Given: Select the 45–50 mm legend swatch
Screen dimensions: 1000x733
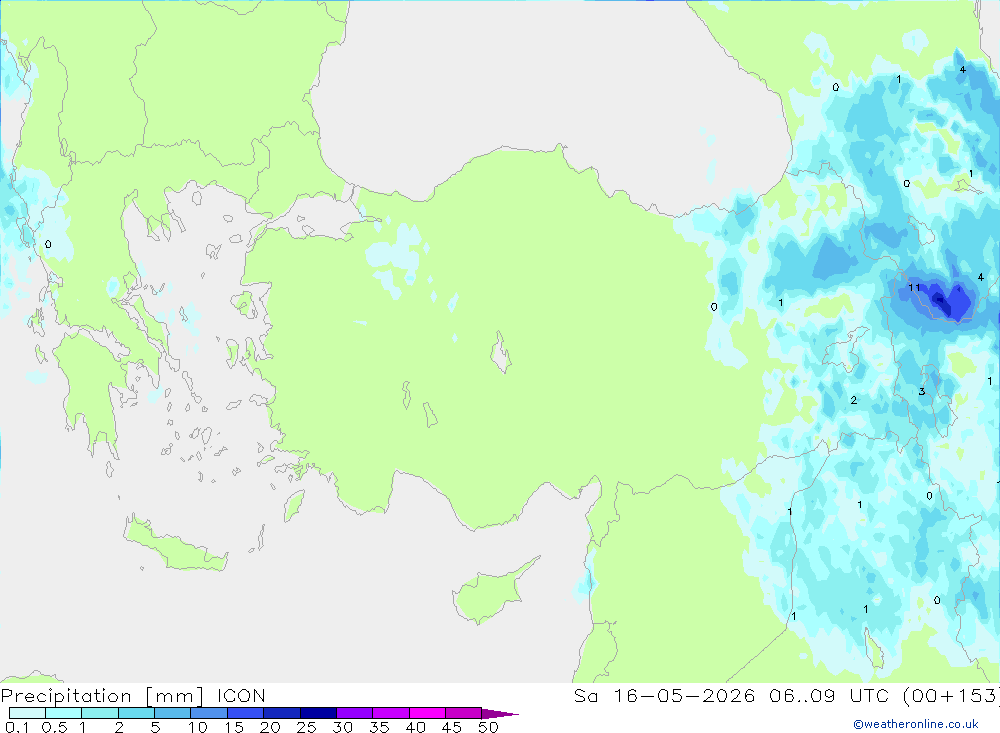Looking at the screenshot, I should coord(464,713).
